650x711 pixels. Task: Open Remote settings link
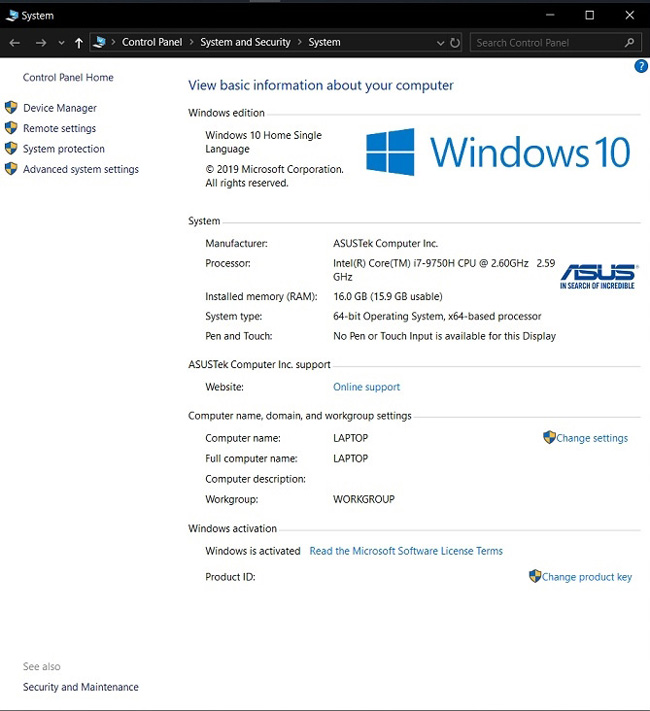[x=59, y=128]
